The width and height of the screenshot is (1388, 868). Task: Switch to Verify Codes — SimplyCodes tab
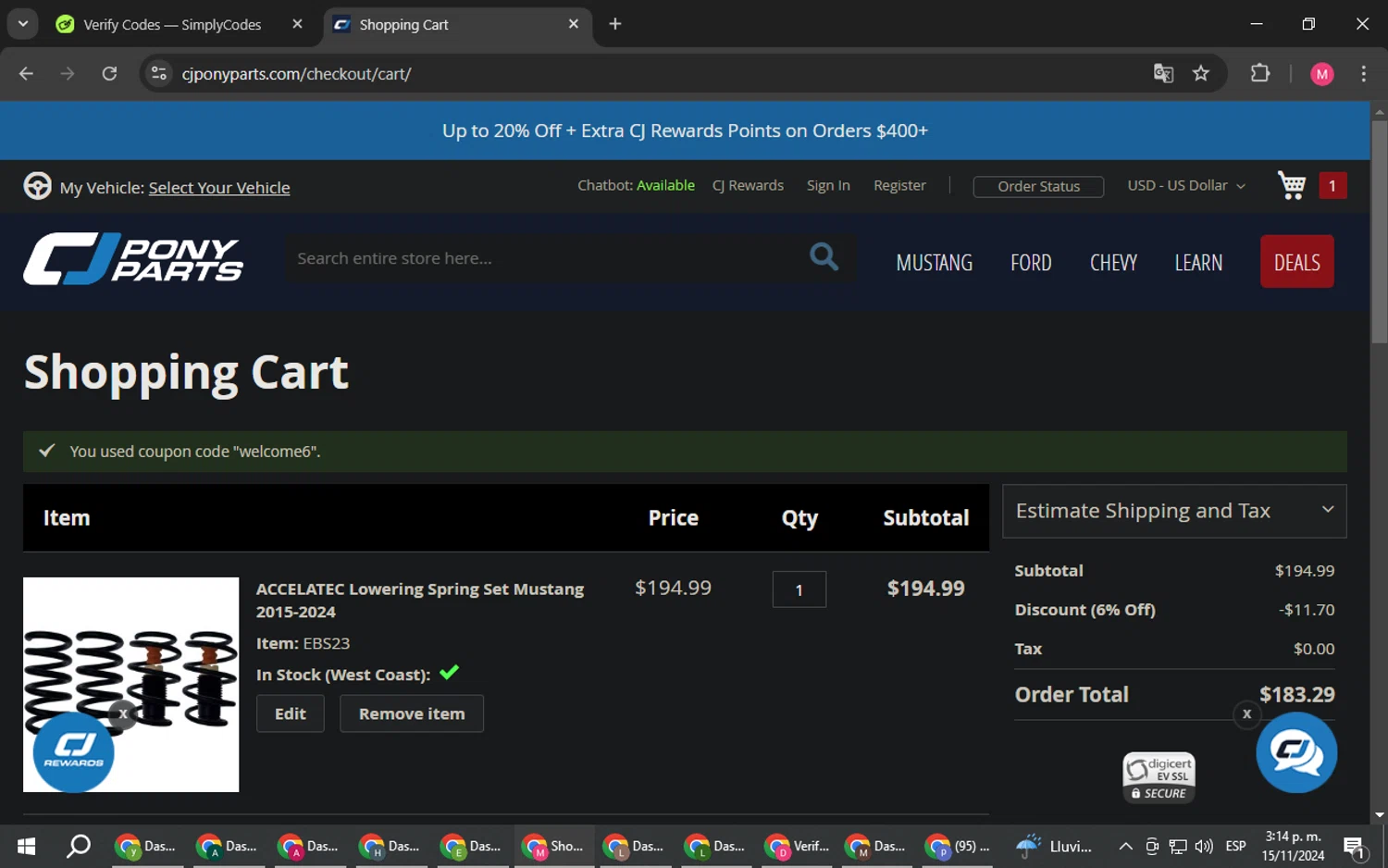[x=172, y=25]
